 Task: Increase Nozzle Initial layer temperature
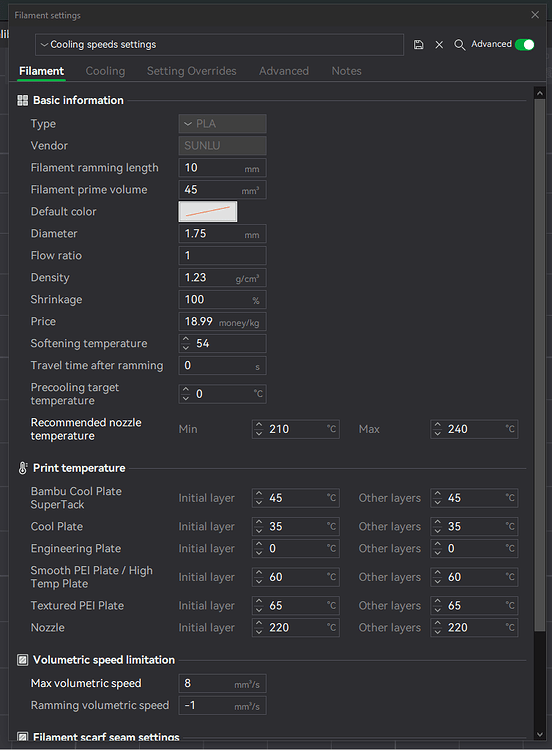pos(259,623)
